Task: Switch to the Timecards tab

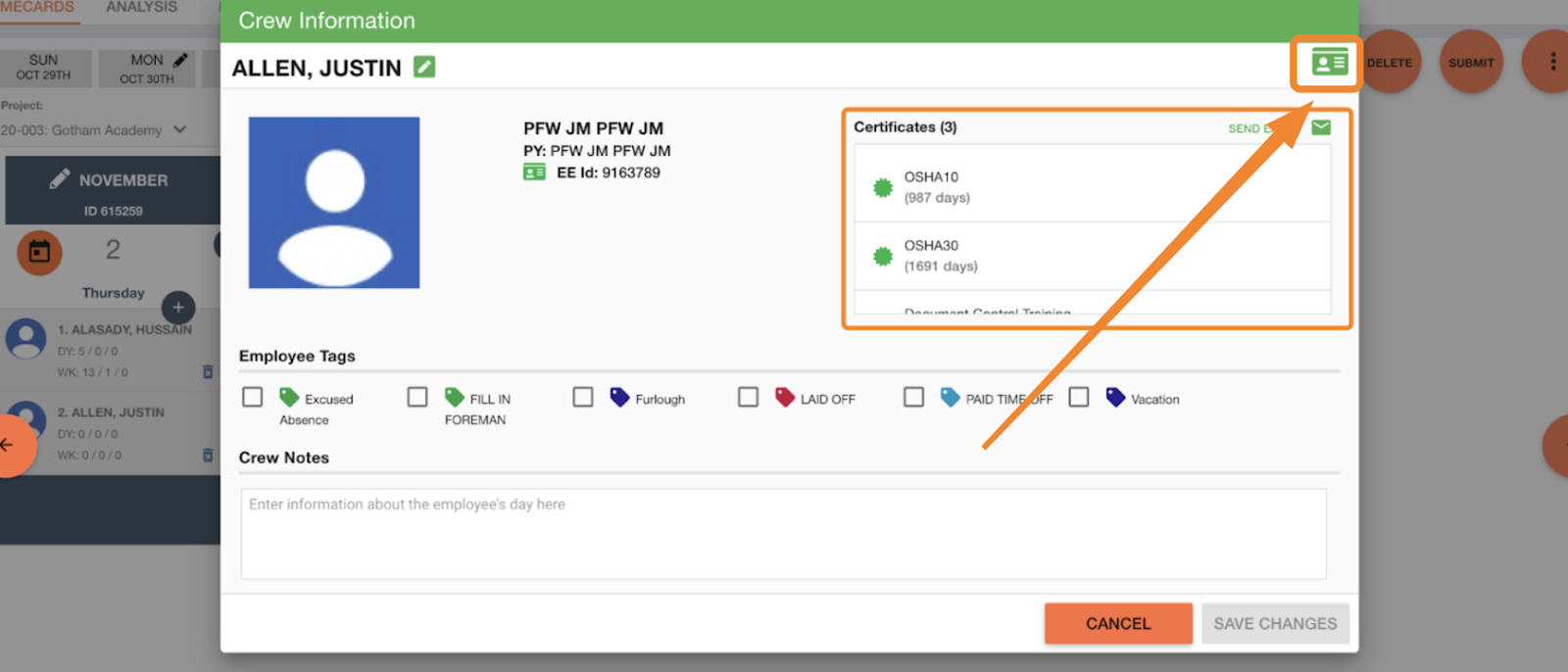Action: coord(37,8)
